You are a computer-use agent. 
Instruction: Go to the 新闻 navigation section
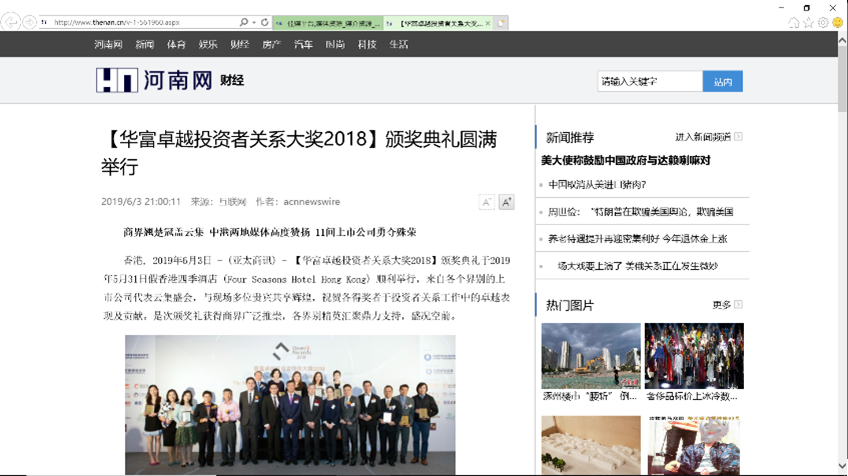click(x=144, y=44)
